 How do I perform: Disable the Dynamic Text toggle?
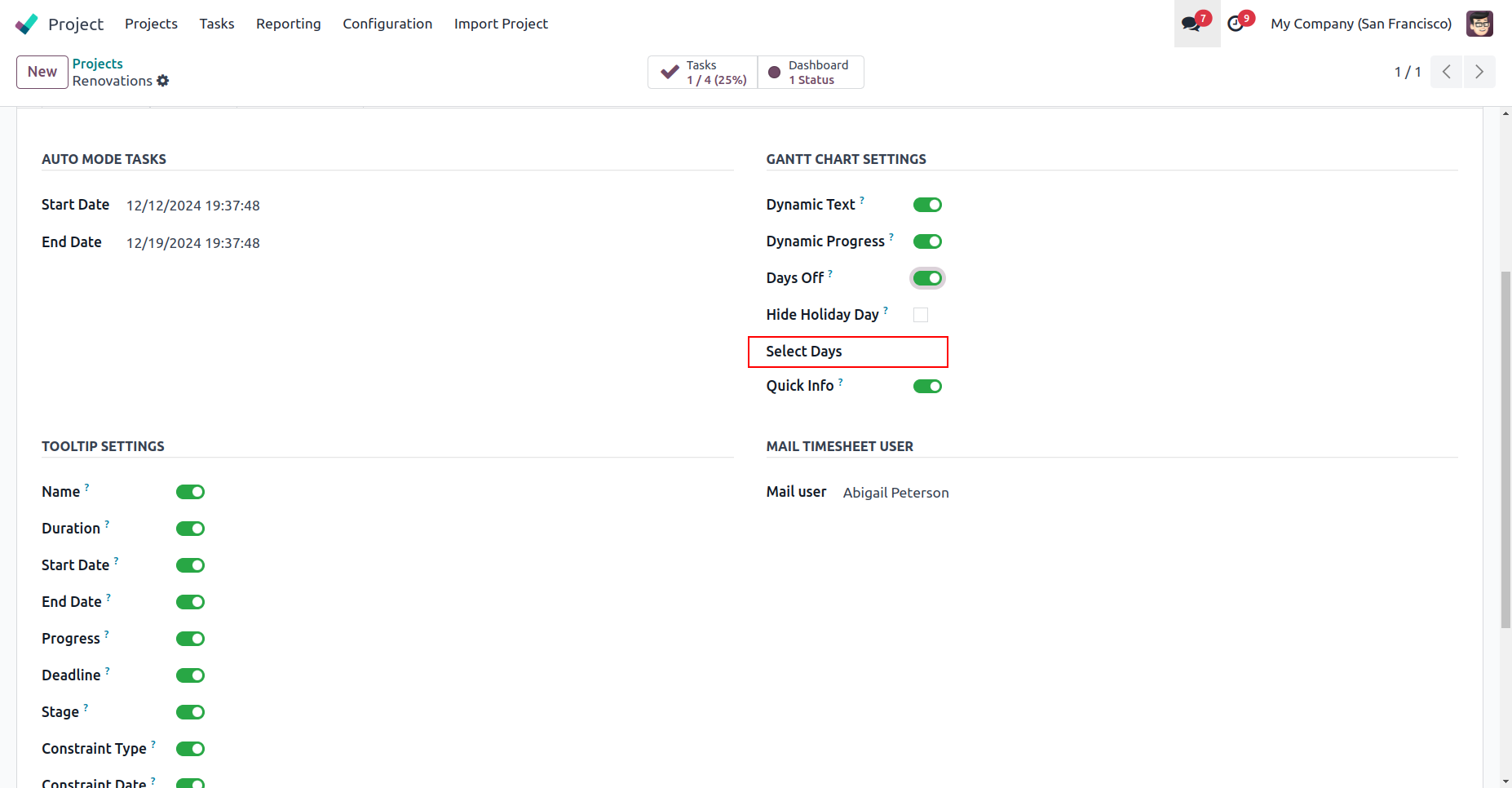pyautogui.click(x=927, y=205)
